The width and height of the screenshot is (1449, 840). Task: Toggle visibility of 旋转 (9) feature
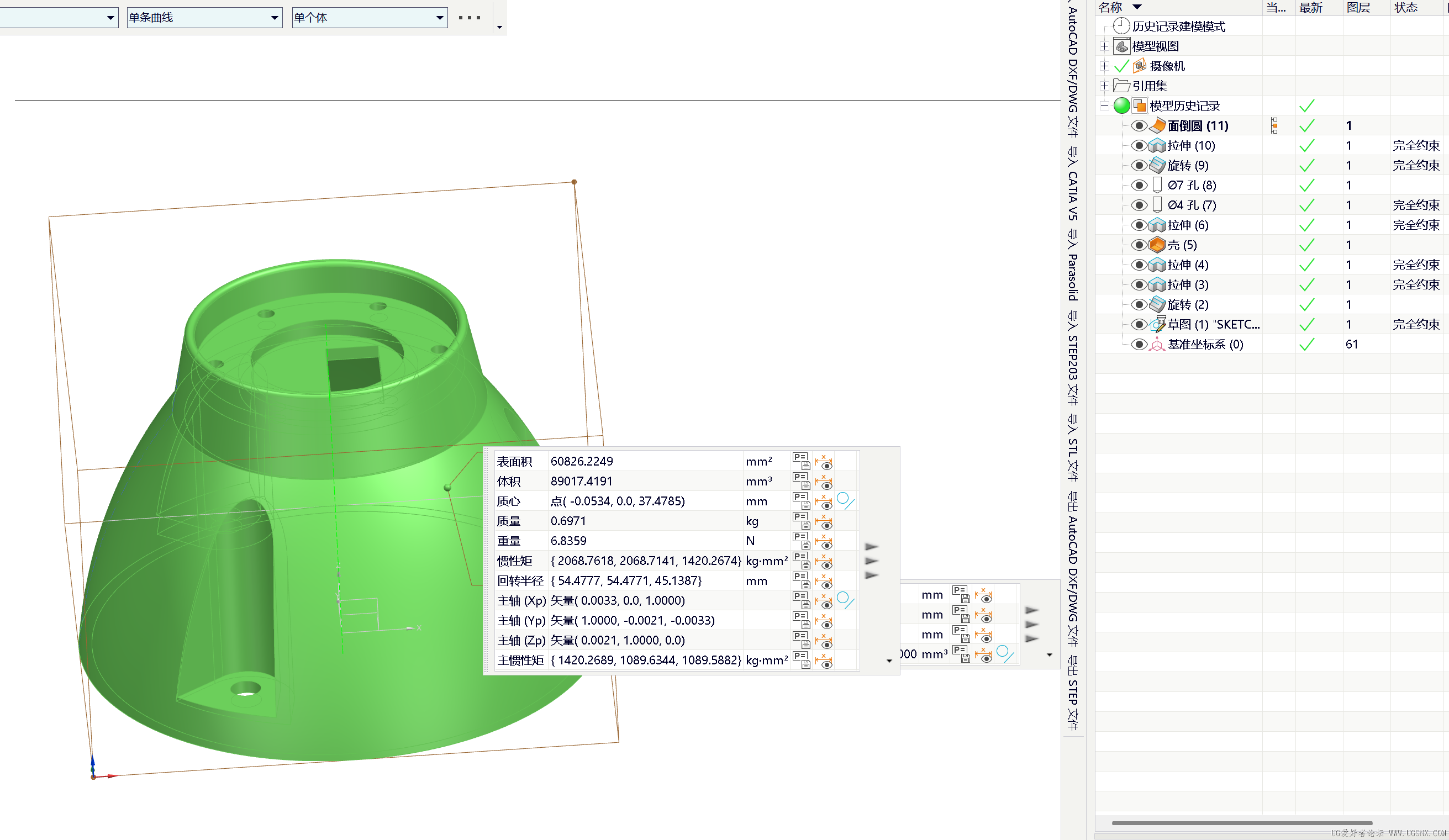1139,166
